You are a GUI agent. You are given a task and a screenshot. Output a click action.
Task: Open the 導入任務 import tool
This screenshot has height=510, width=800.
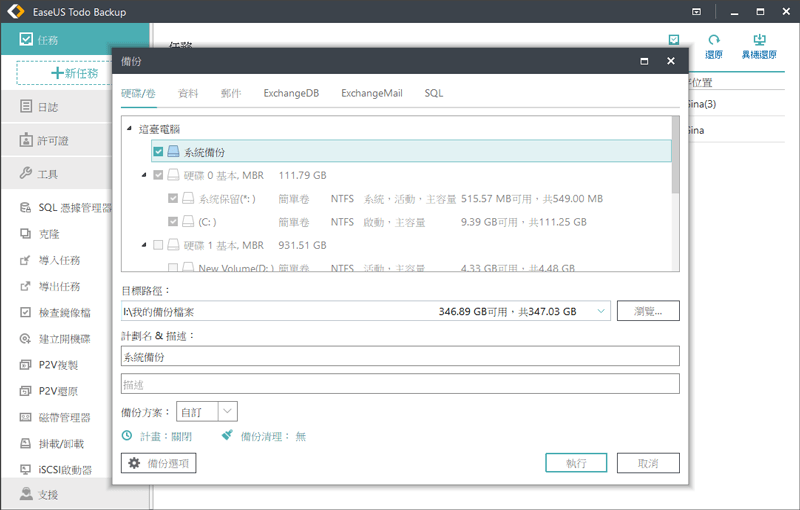(x=58, y=260)
